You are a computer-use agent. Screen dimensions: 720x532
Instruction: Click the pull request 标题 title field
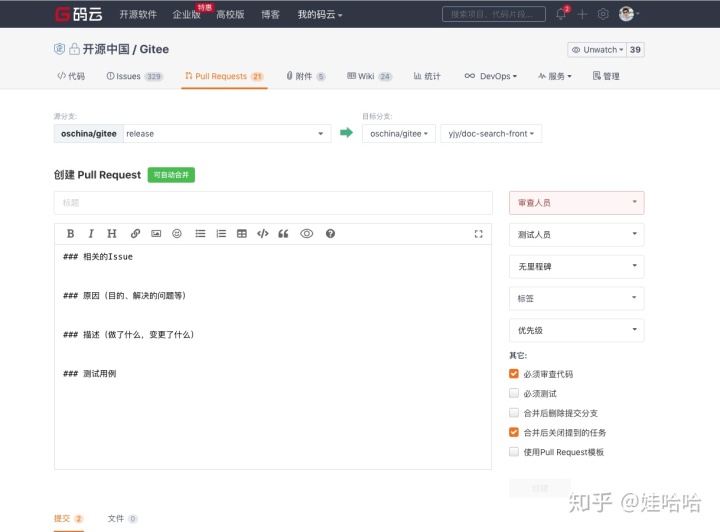[273, 203]
